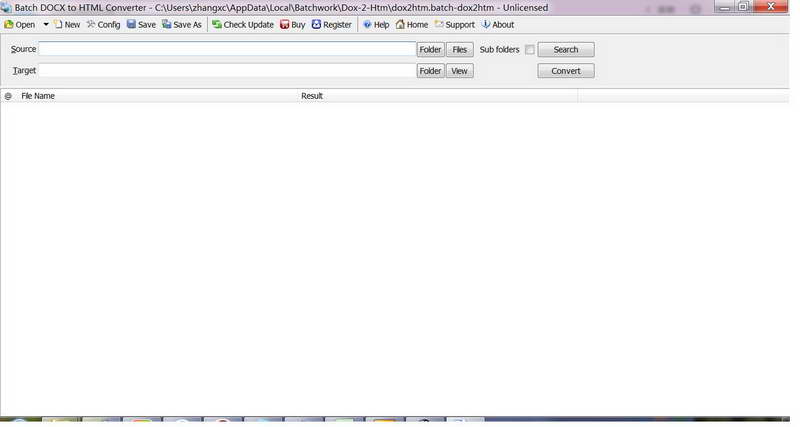Save the current project
800x427 pixels.
click(141, 24)
